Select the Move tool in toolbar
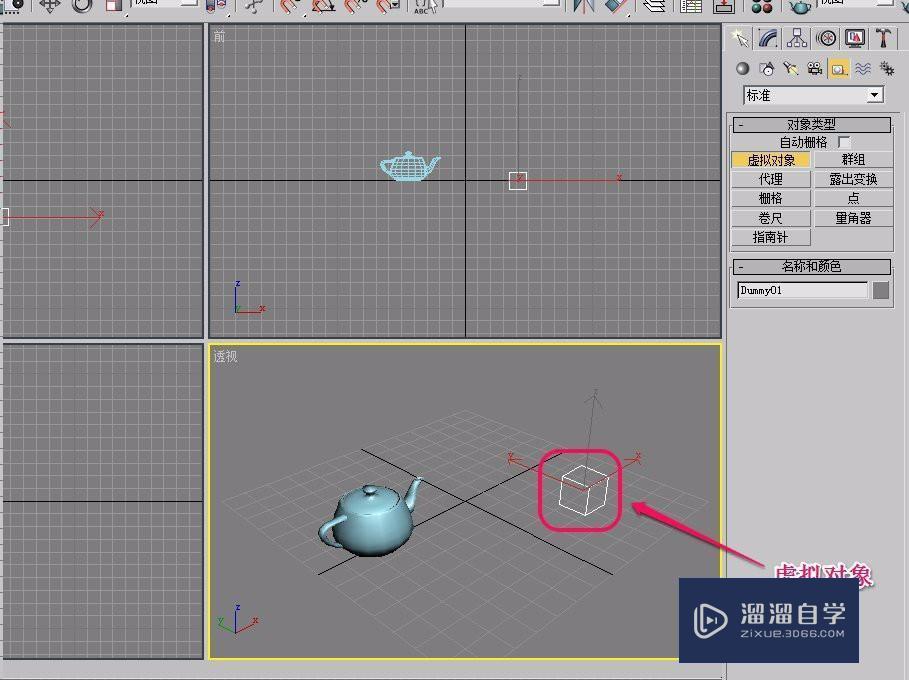This screenshot has height=680, width=909. (x=50, y=6)
